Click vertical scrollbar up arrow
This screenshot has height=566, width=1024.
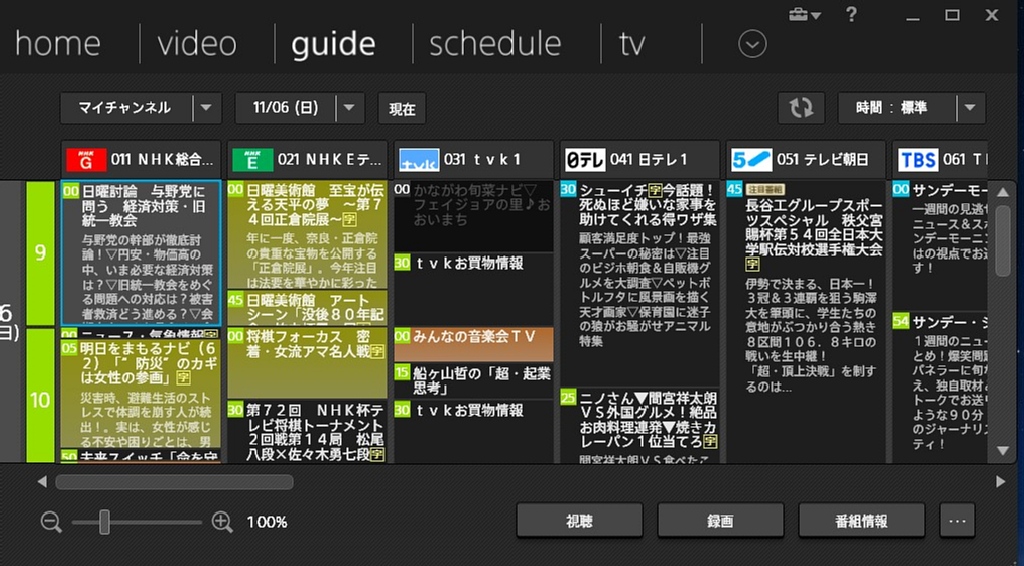(1003, 192)
